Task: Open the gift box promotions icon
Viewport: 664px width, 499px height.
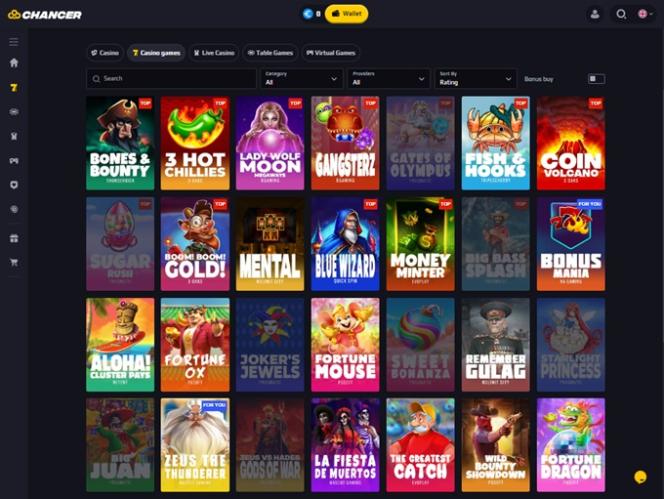Action: pos(14,238)
